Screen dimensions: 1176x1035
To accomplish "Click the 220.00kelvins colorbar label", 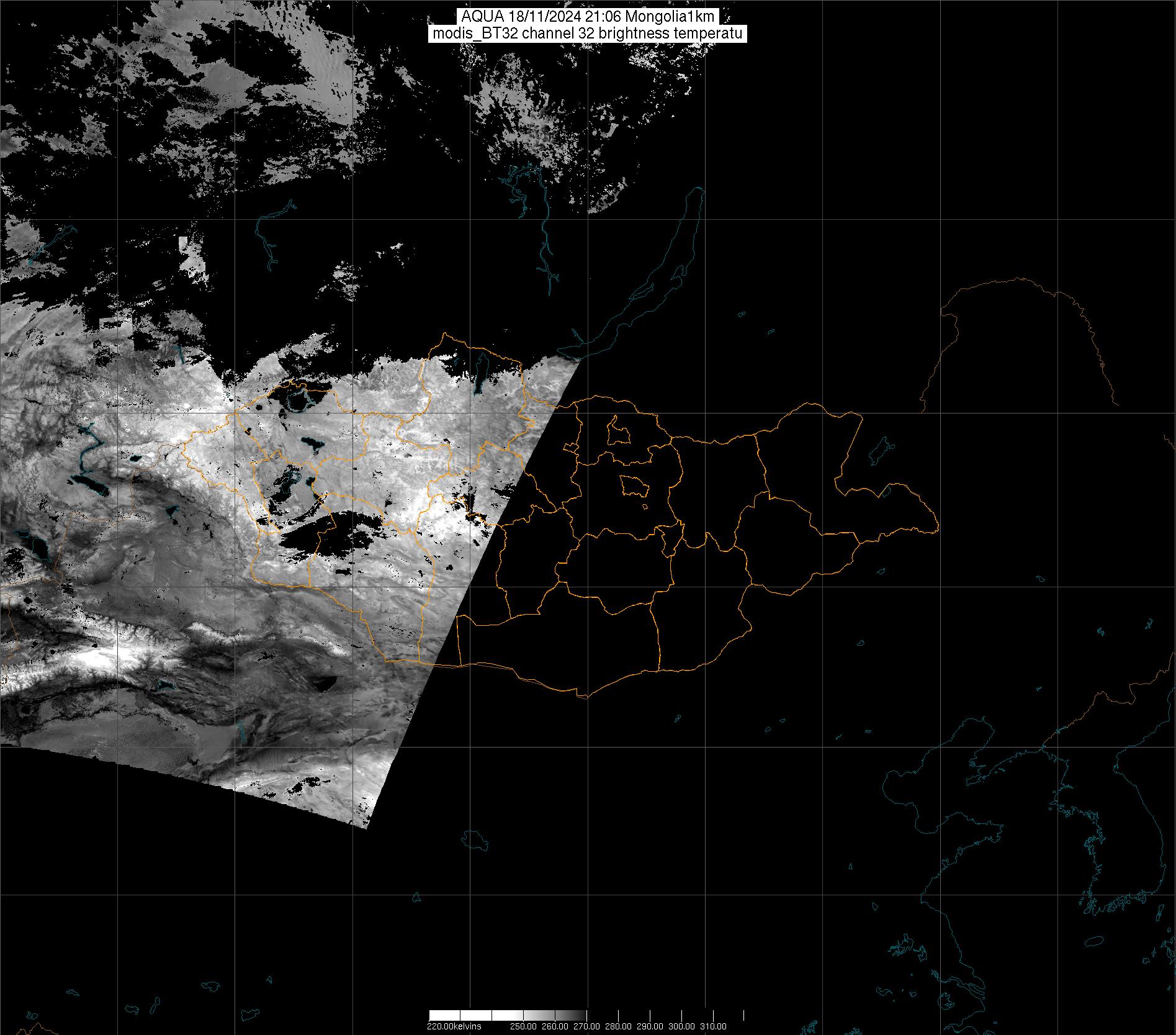I will pyautogui.click(x=454, y=1026).
